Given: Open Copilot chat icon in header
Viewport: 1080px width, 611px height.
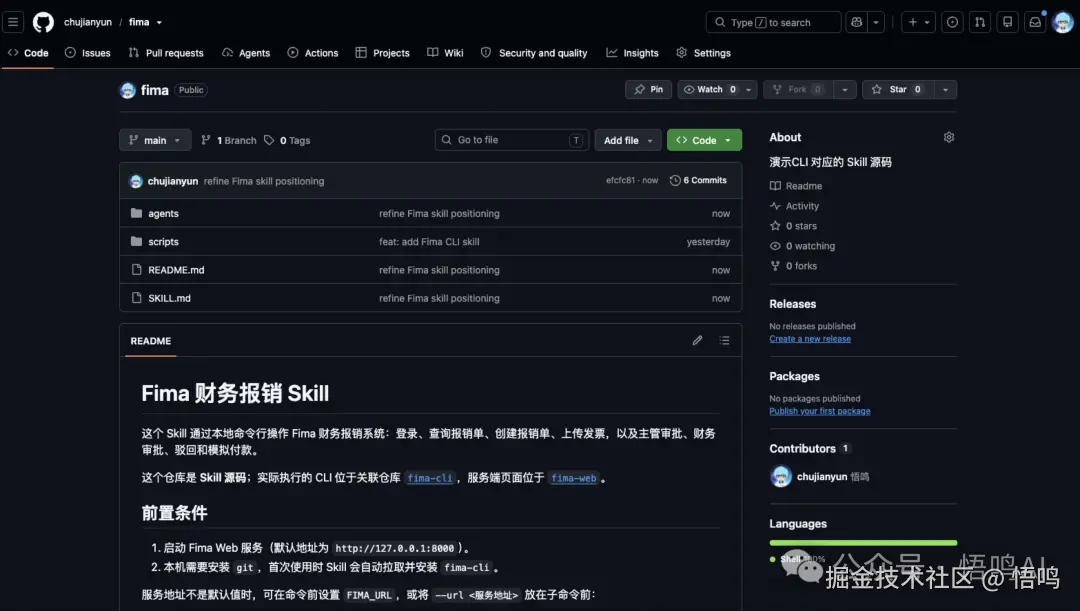Looking at the screenshot, I should coord(856,22).
